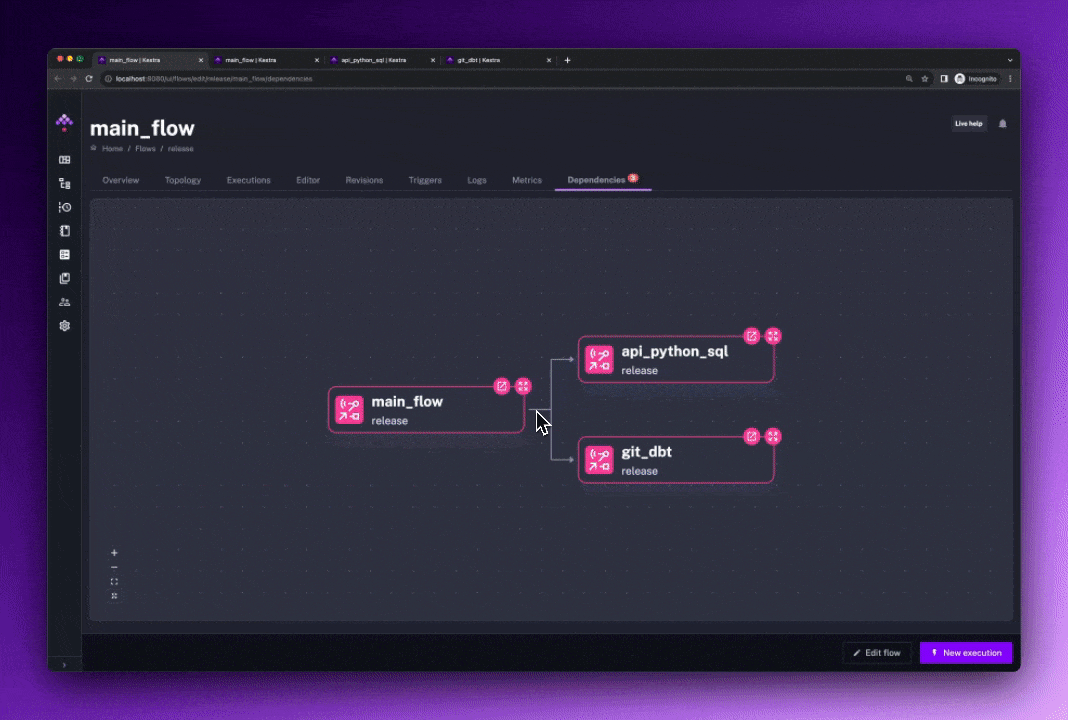Click the settings gear in the sidebar
The image size is (1068, 720).
(65, 326)
